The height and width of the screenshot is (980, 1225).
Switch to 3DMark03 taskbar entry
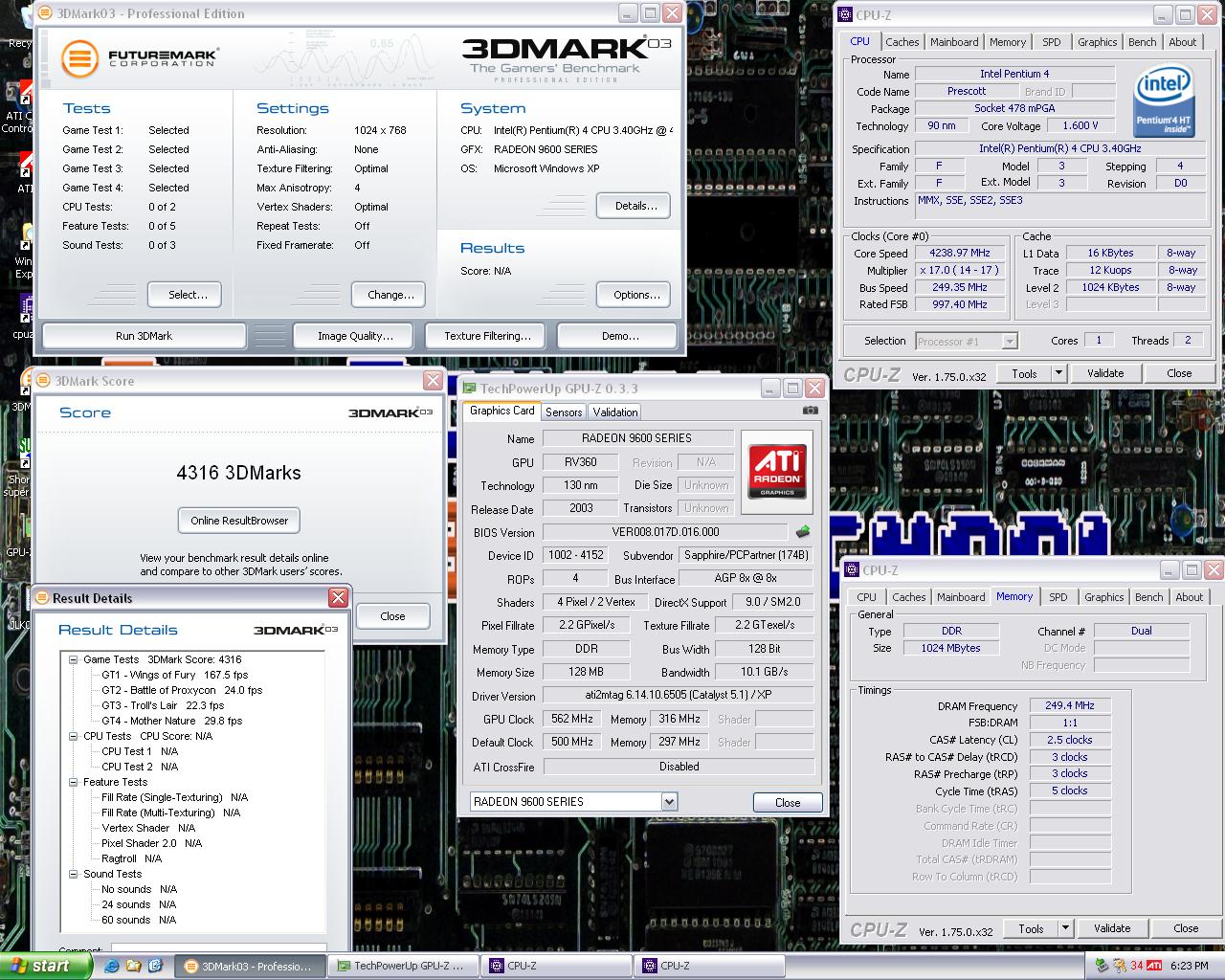pos(249,966)
